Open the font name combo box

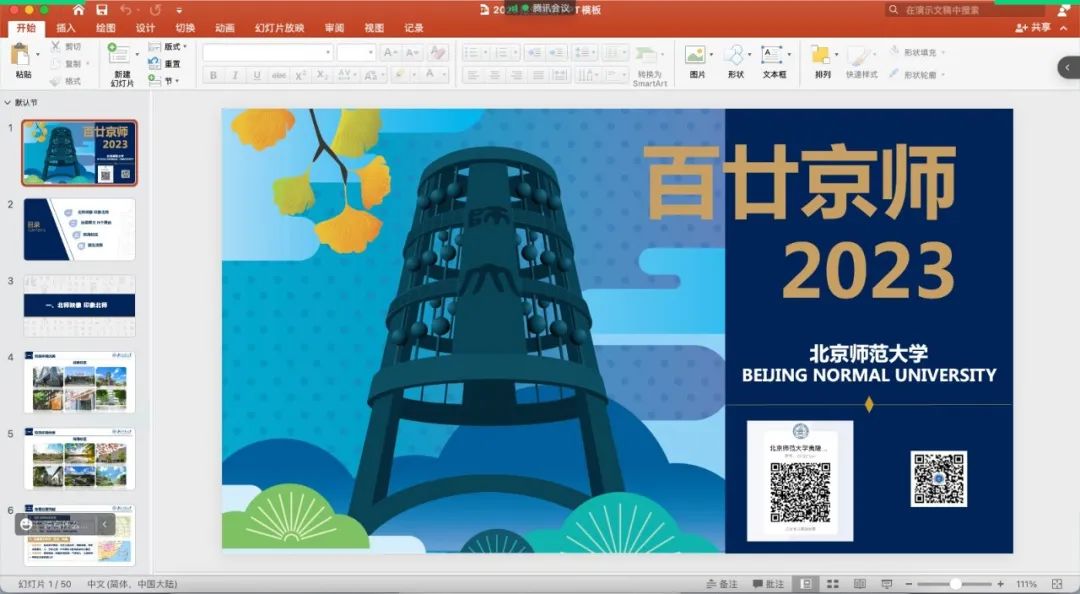[x=267, y=52]
